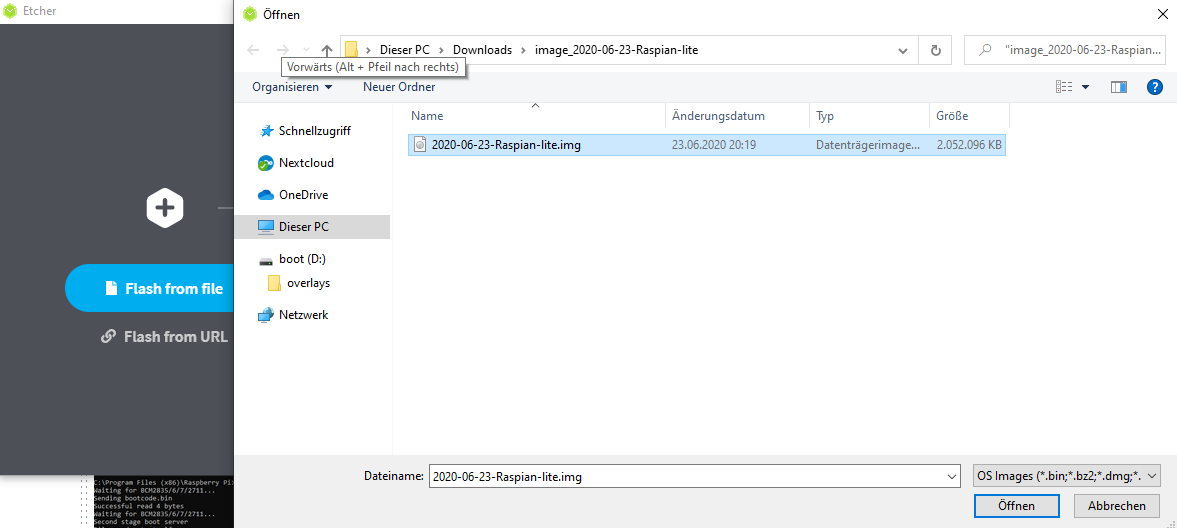Toggle the preview pane icon
This screenshot has width=1177, height=528.
point(1119,87)
